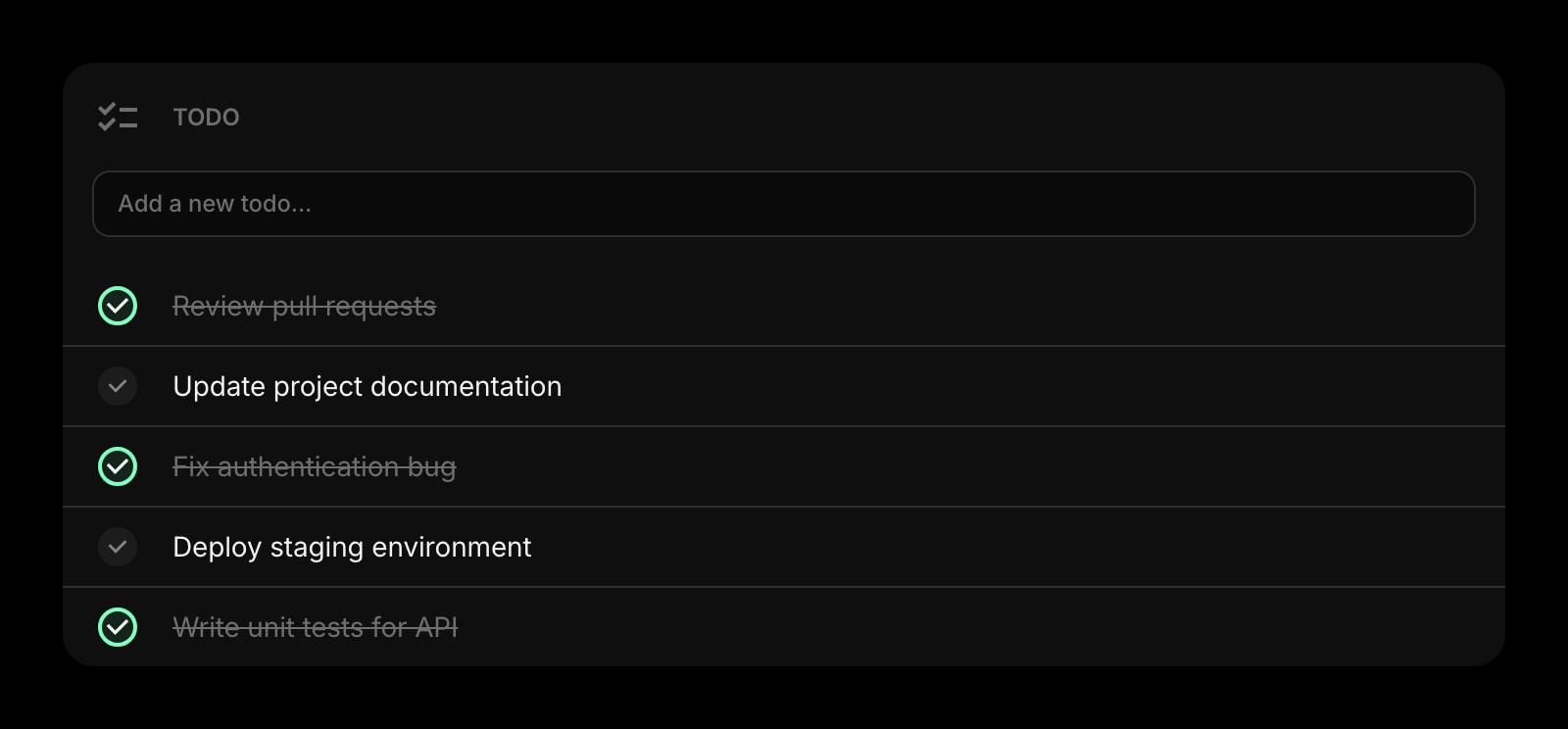Click the checklist icon beside TODO title
This screenshot has width=1568, height=729.
click(x=118, y=117)
